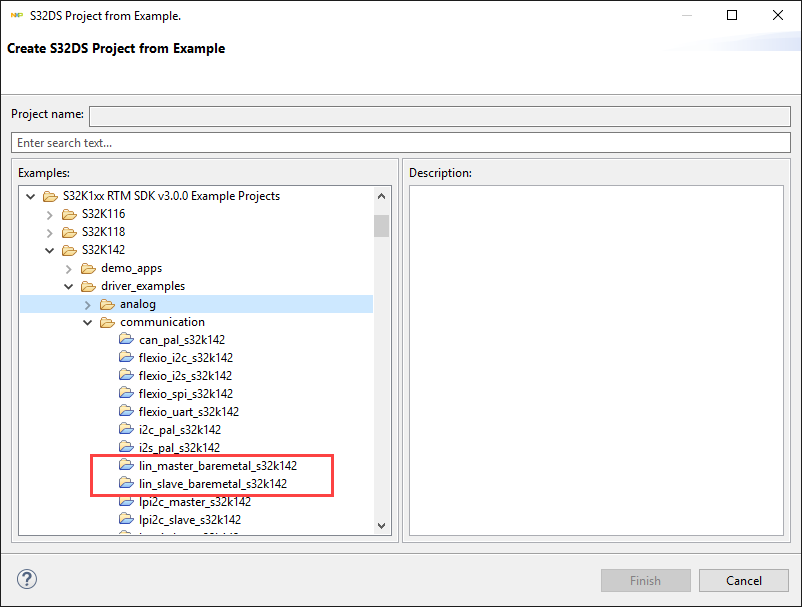The image size is (802, 607).
Task: Collapse the communication tree node
Action: point(87,323)
